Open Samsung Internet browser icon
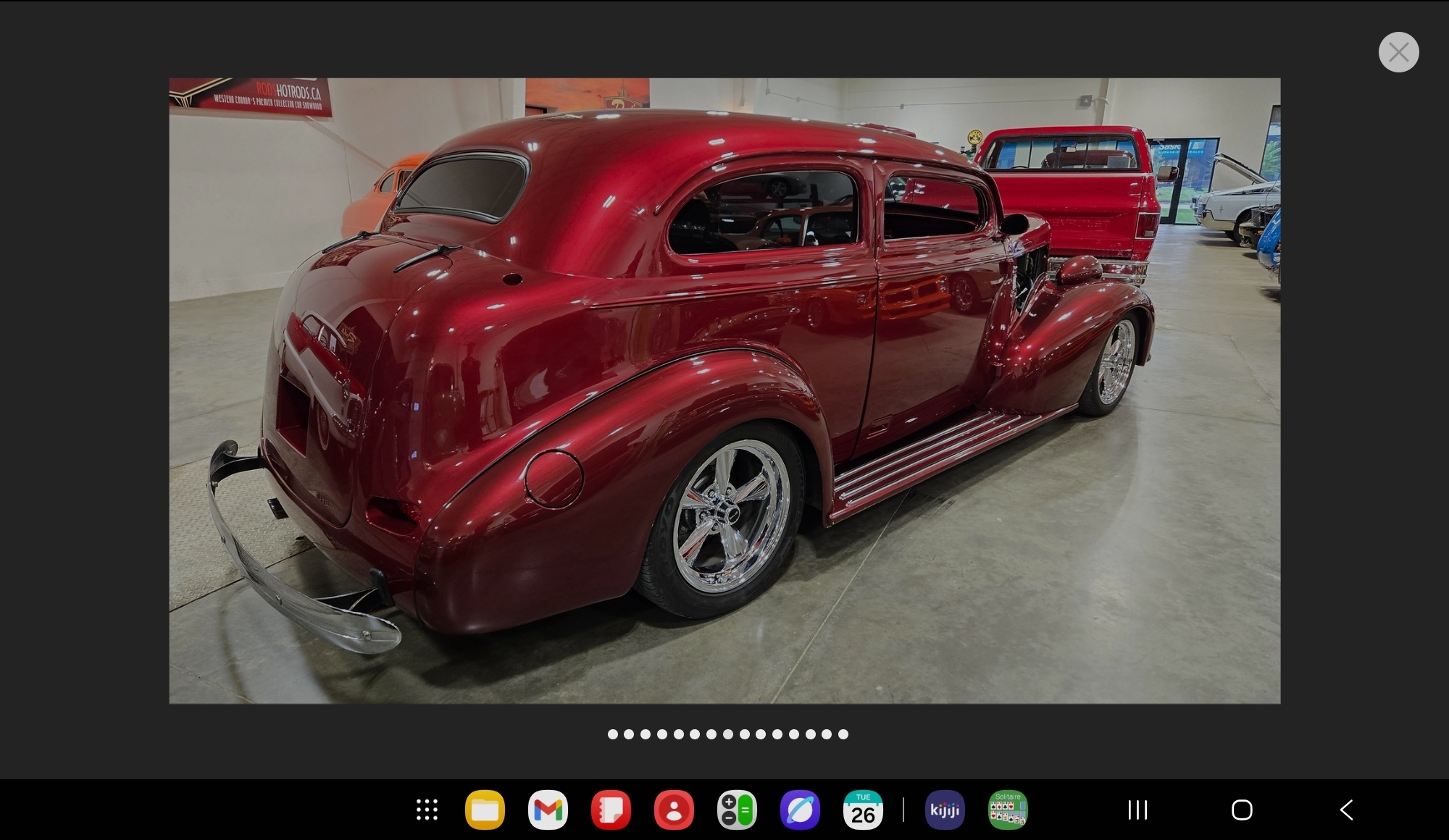 [x=800, y=810]
